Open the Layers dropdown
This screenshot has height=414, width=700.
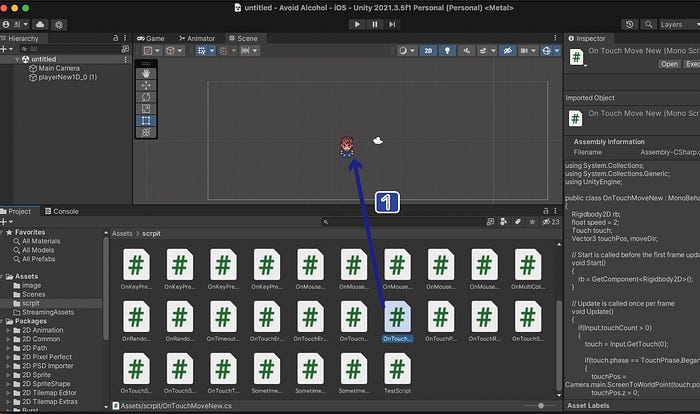680,25
